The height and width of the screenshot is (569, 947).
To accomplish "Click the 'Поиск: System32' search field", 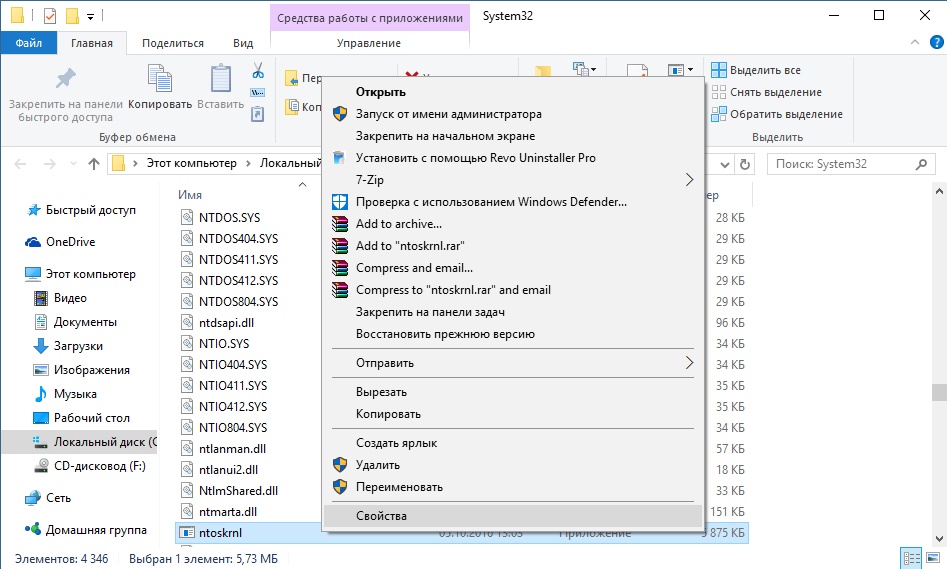I will (x=845, y=163).
